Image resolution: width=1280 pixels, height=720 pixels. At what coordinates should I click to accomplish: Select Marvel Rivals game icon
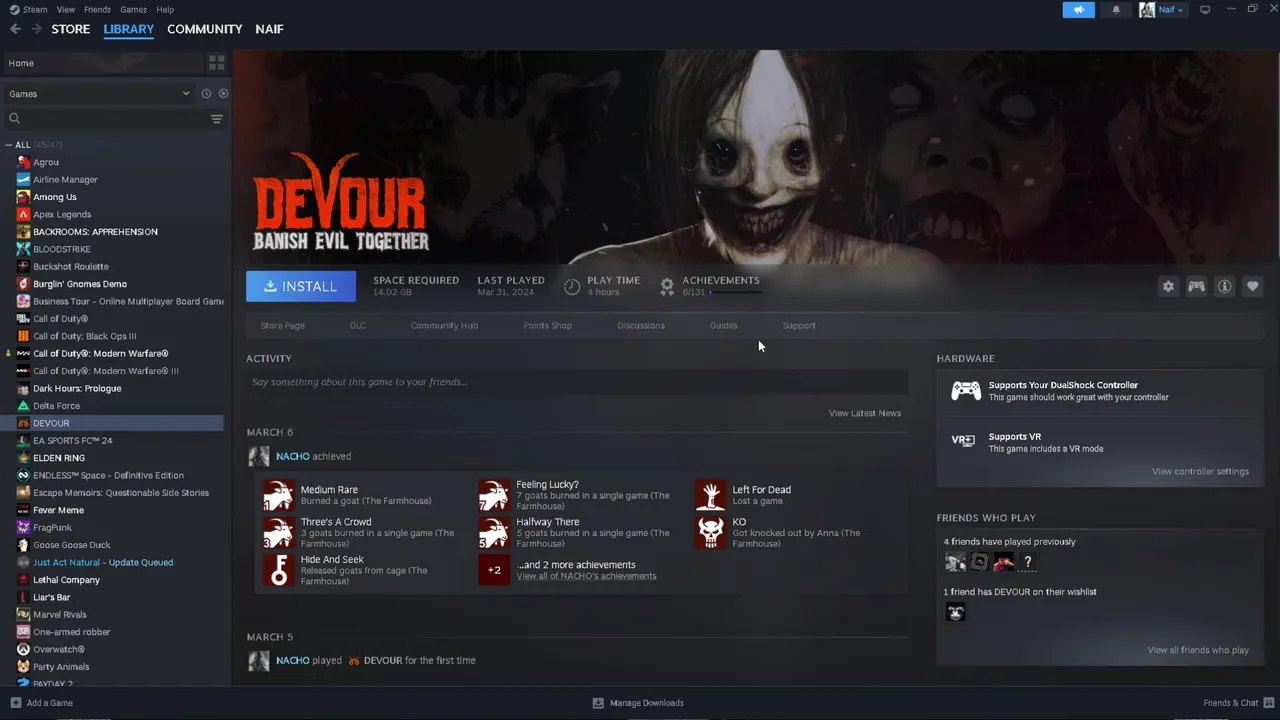click(23, 615)
